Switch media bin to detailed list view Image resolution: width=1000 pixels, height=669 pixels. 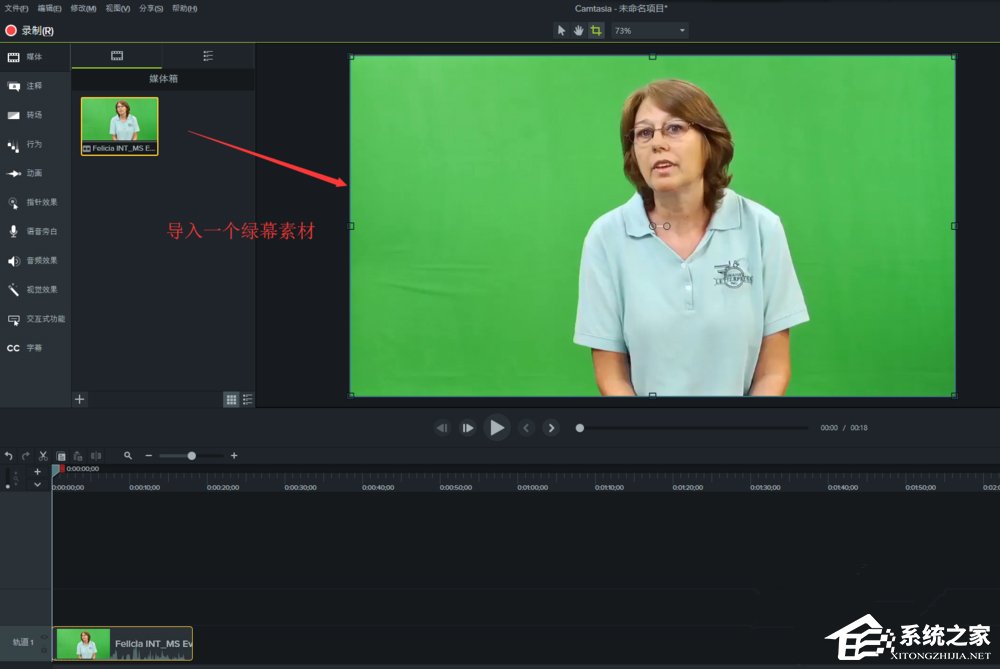pyautogui.click(x=246, y=399)
